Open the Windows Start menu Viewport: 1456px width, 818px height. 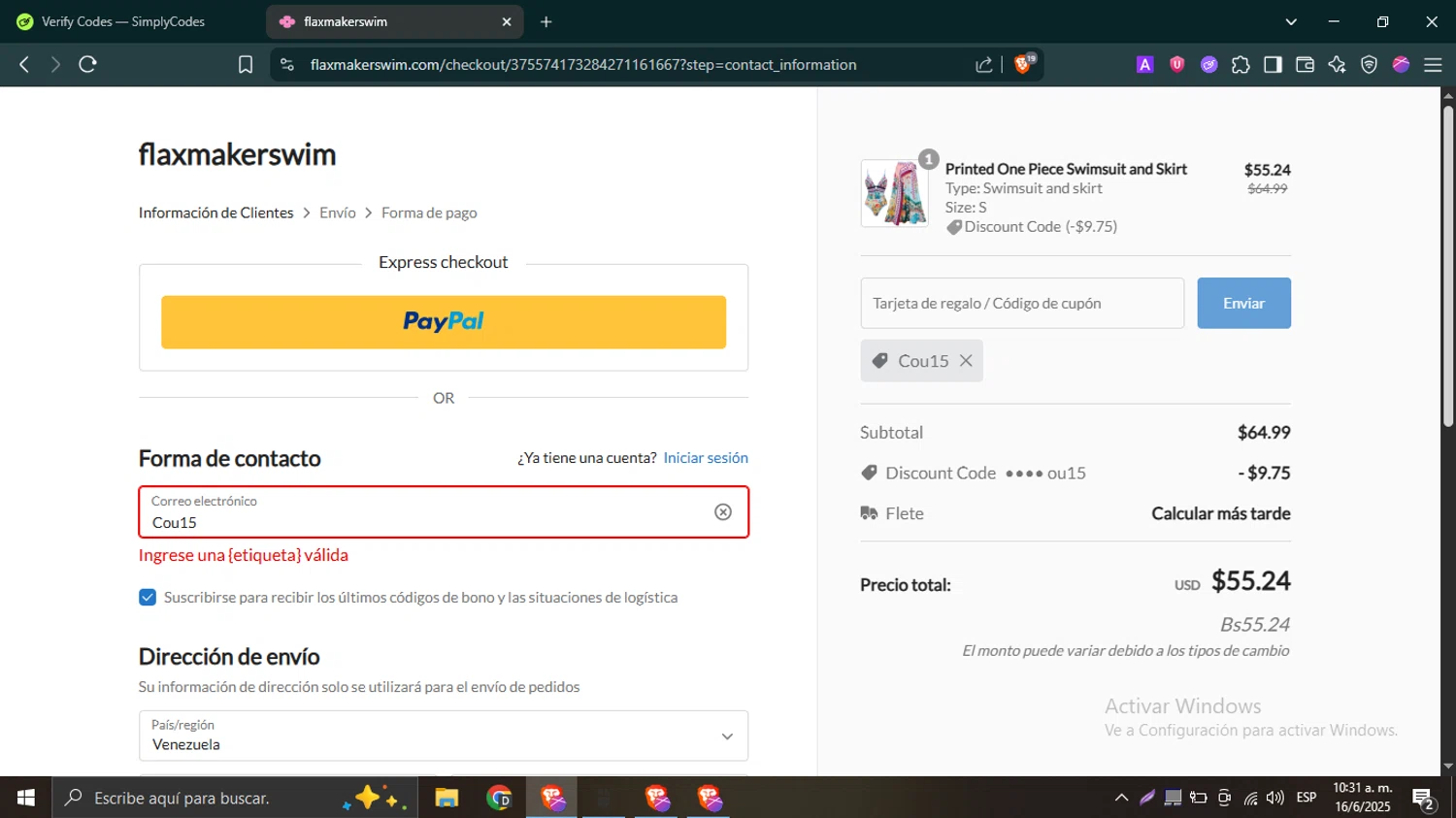click(25, 798)
